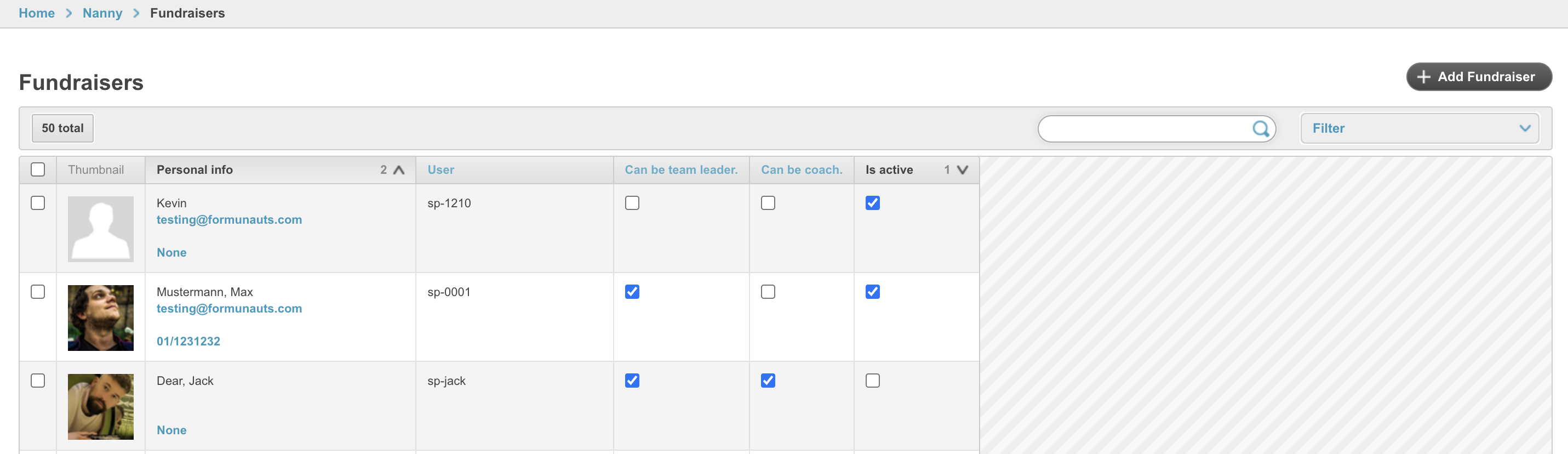Screen dimensions: 1568x454
Task: Toggle Jack's Is active checkbox
Action: tap(872, 381)
